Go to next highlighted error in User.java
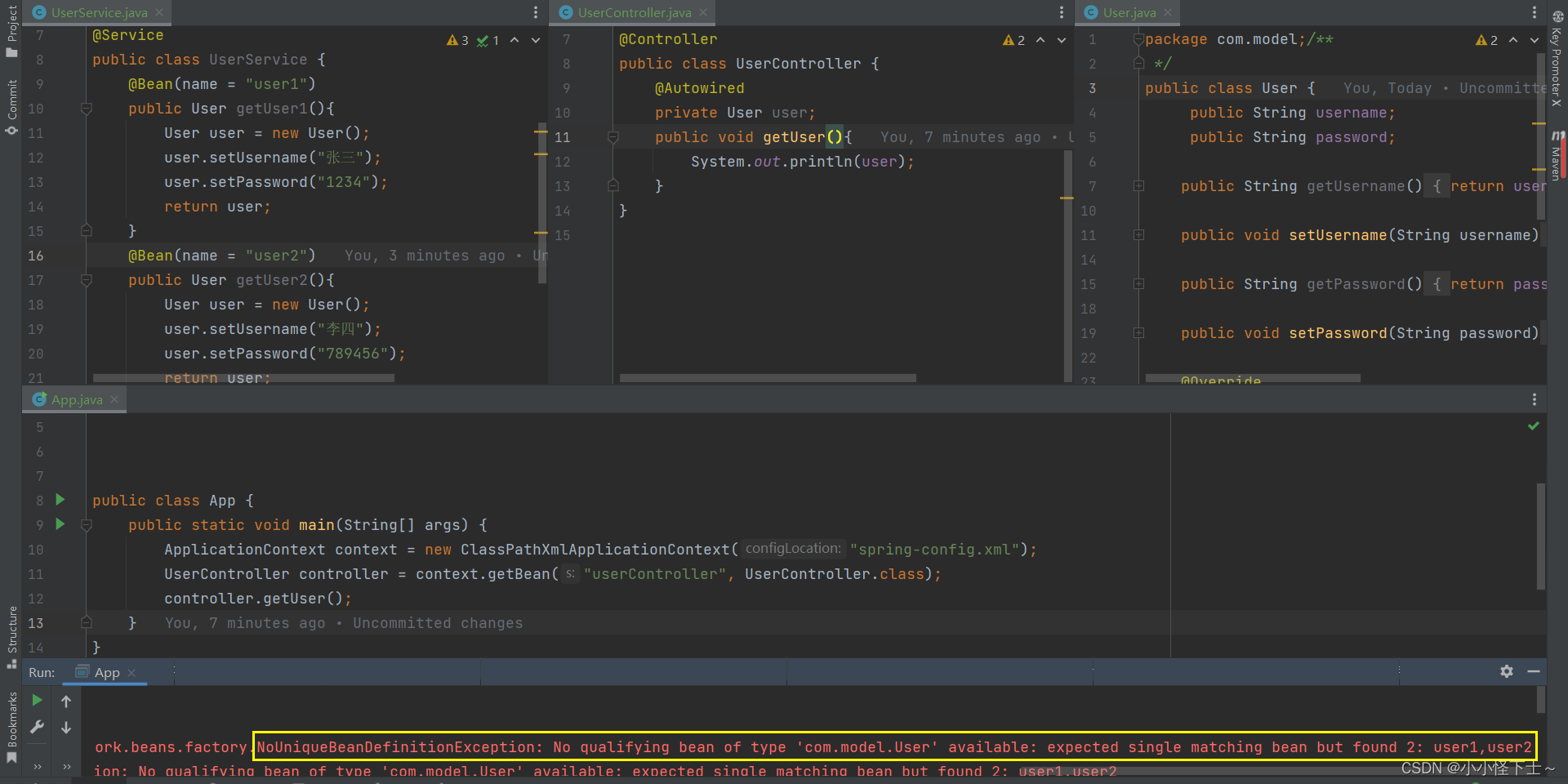 (x=1535, y=40)
